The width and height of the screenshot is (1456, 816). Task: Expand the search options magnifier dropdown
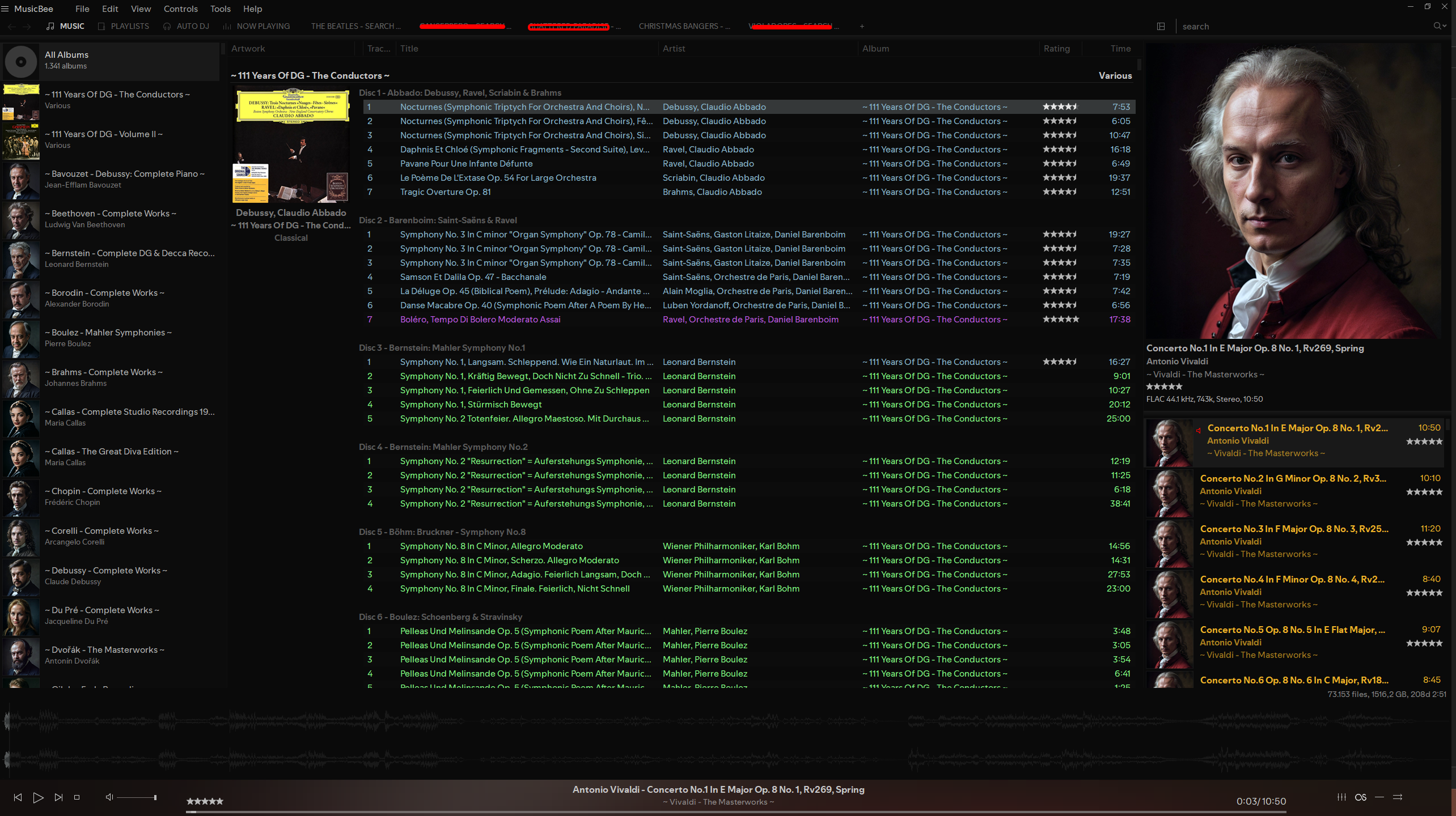point(1440,26)
